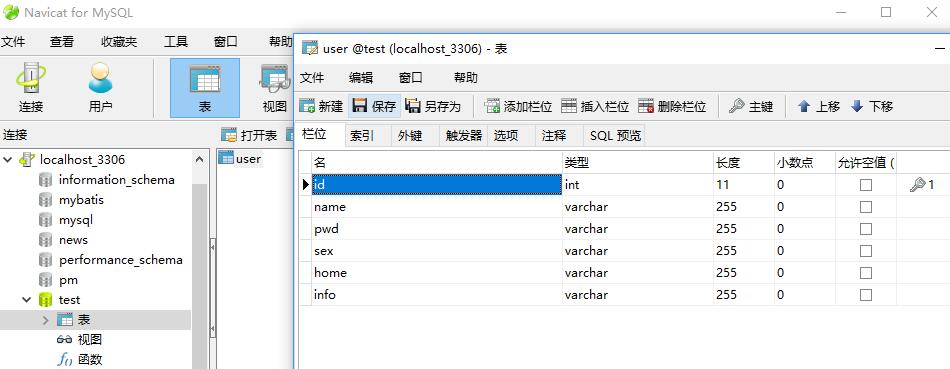The width and height of the screenshot is (950, 369).
Task: Open 文件 menu in main Navicat window
Action: coord(13,42)
